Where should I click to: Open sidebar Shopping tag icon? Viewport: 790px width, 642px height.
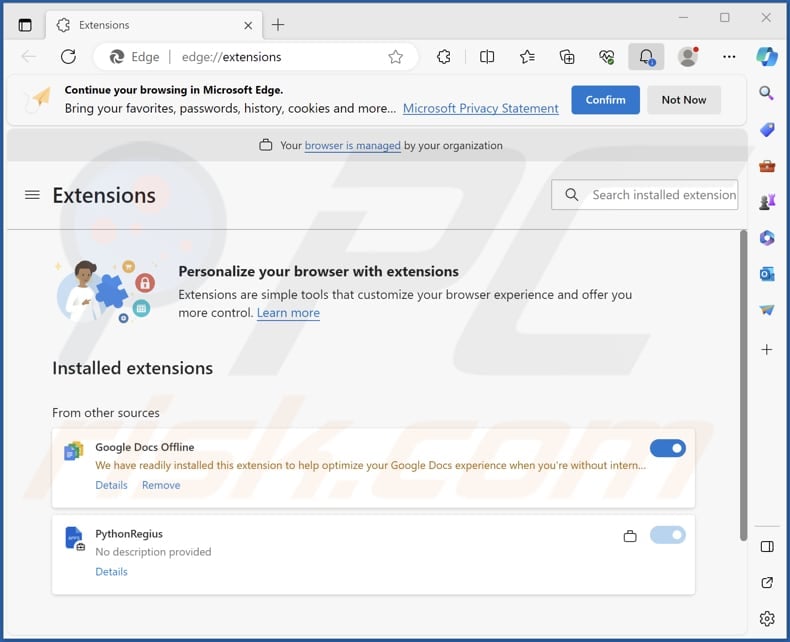(x=767, y=130)
